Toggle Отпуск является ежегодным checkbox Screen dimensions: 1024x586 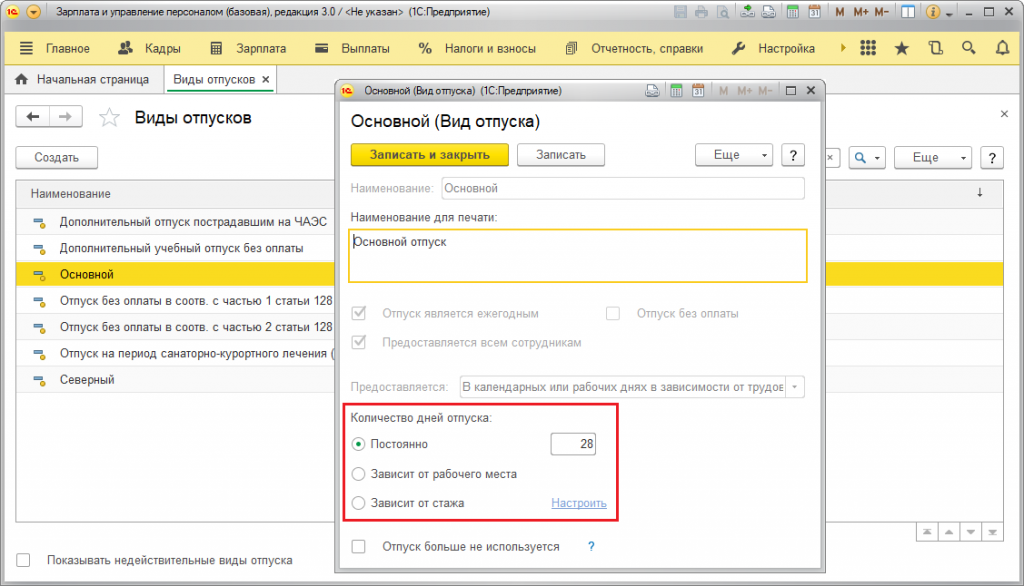359,313
